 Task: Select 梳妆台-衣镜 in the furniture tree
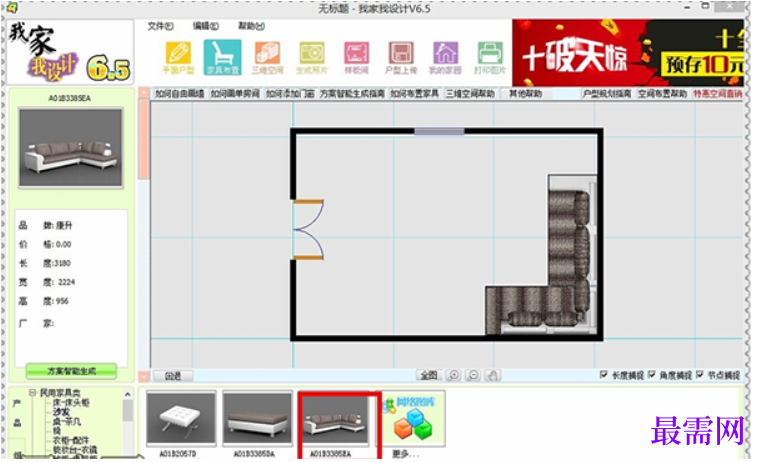(75, 449)
